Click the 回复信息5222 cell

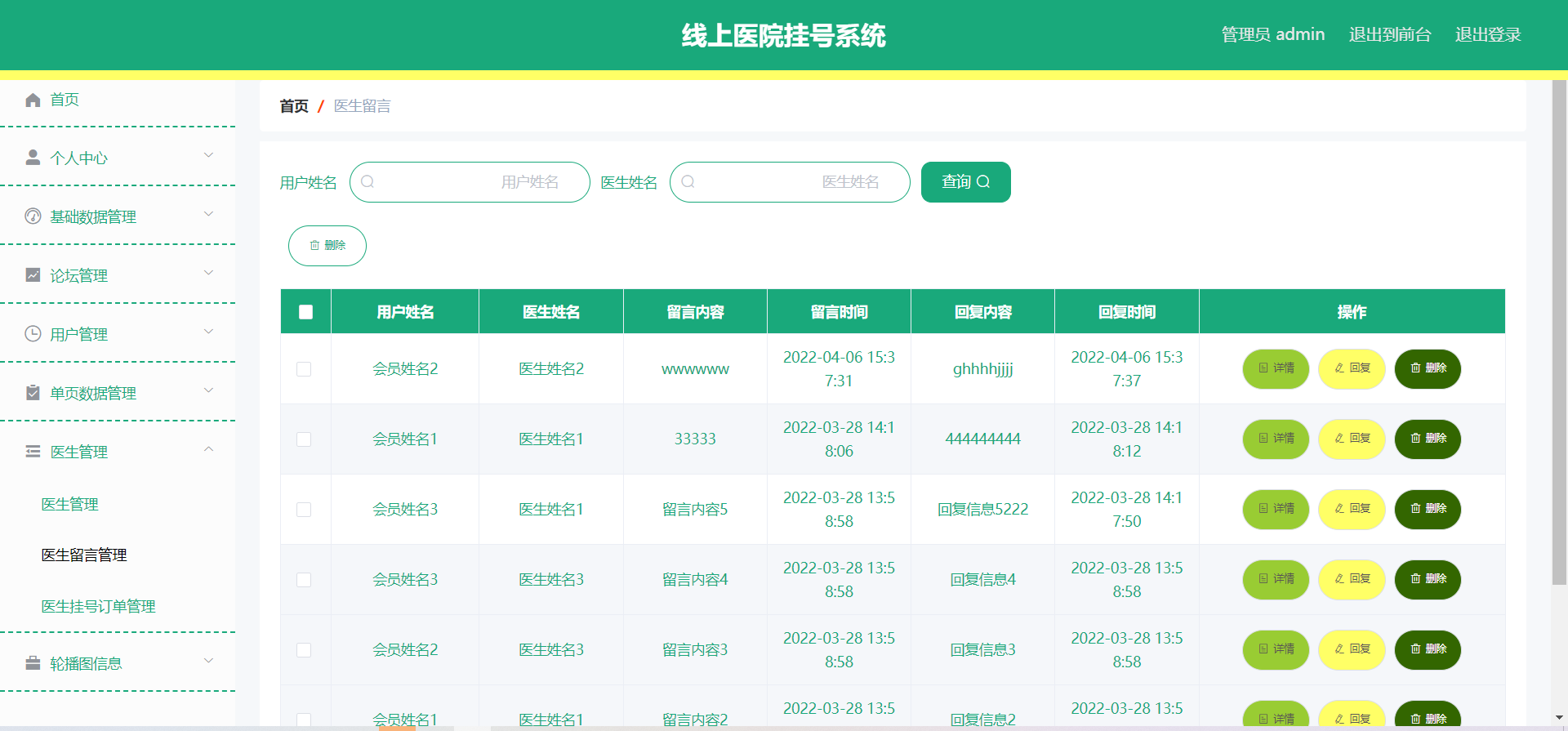tap(982, 510)
